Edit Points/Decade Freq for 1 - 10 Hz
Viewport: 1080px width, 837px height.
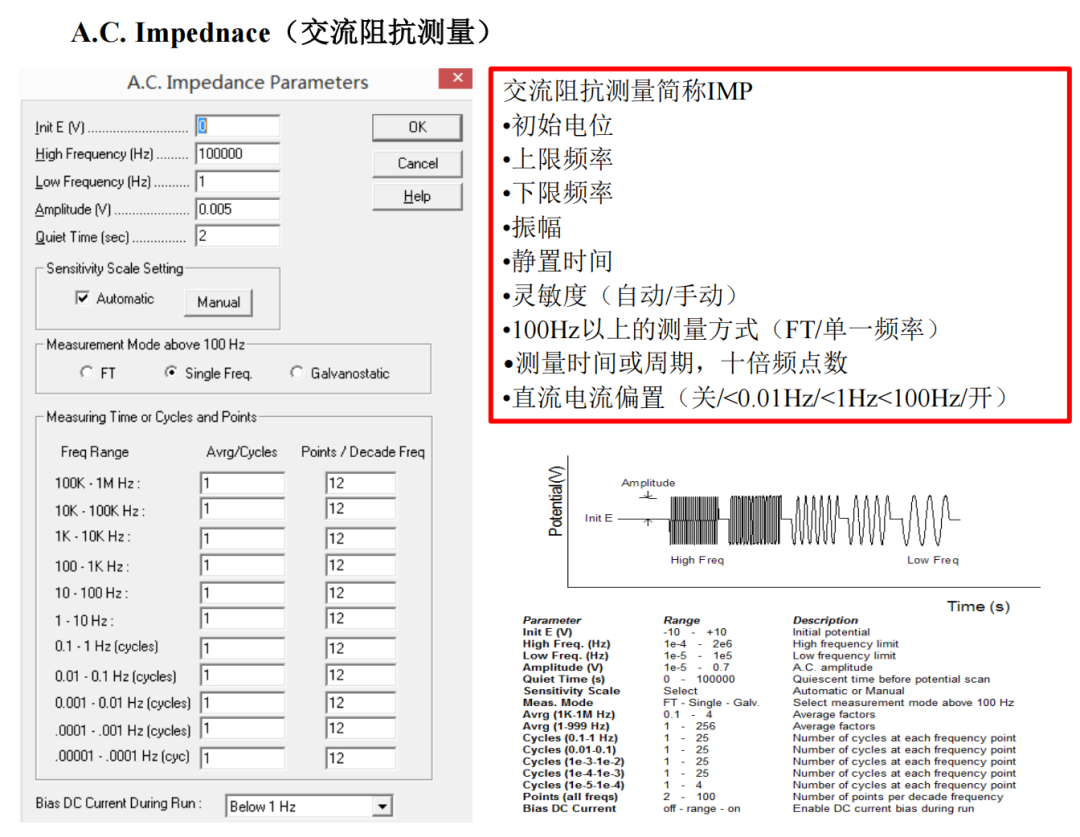click(360, 619)
